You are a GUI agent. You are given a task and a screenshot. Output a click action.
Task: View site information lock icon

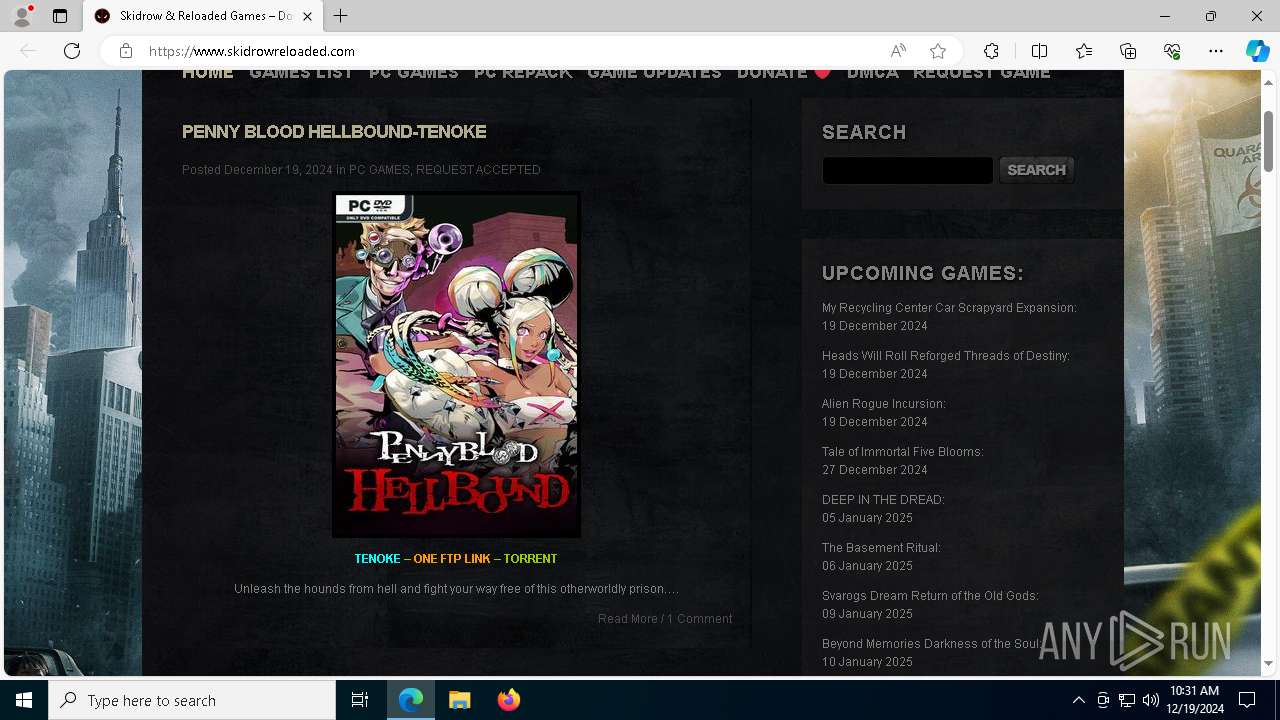pos(126,51)
